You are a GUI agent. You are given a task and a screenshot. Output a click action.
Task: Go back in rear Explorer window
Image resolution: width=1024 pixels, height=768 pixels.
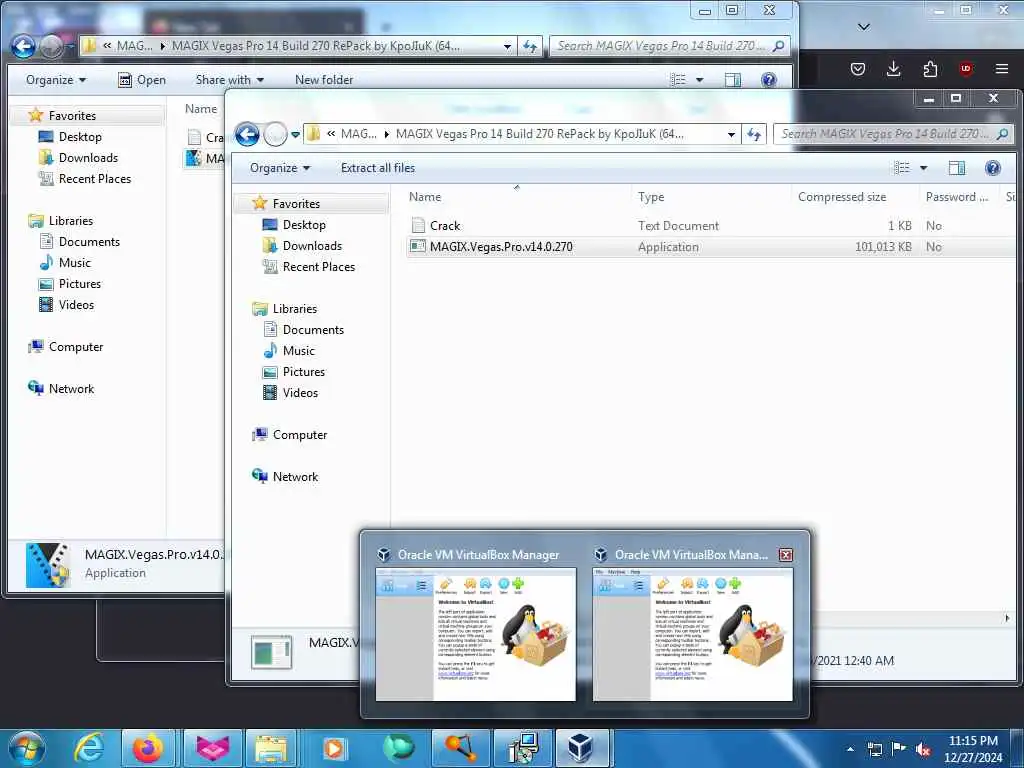[24, 46]
